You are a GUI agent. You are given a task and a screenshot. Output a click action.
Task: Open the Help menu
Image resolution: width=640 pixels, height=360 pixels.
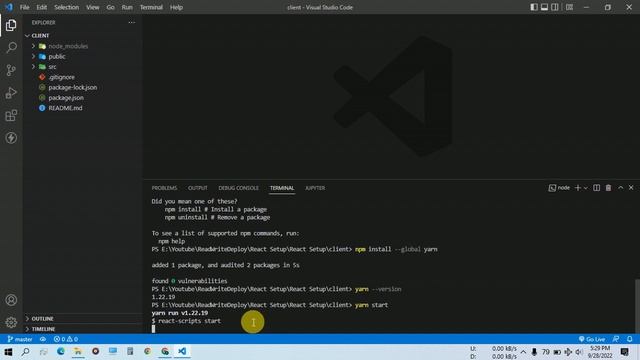(x=176, y=7)
